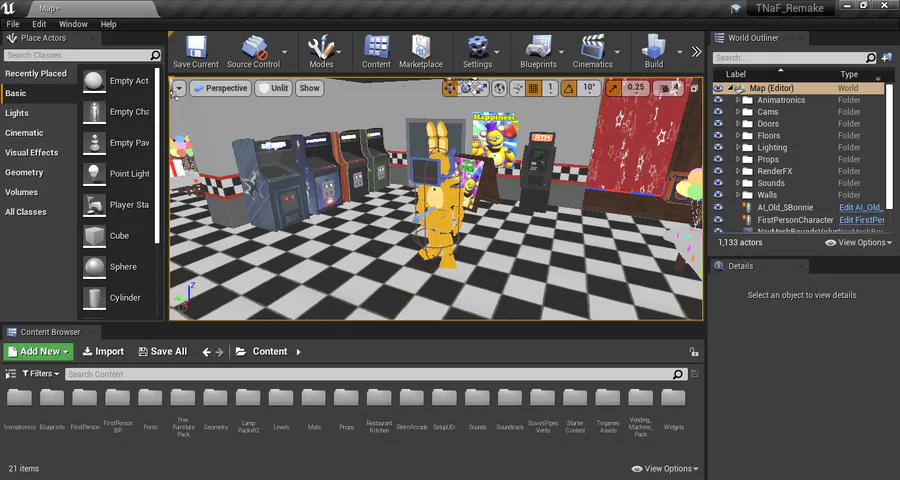Click the Search Content input field
This screenshot has width=900, height=480.
pos(375,374)
